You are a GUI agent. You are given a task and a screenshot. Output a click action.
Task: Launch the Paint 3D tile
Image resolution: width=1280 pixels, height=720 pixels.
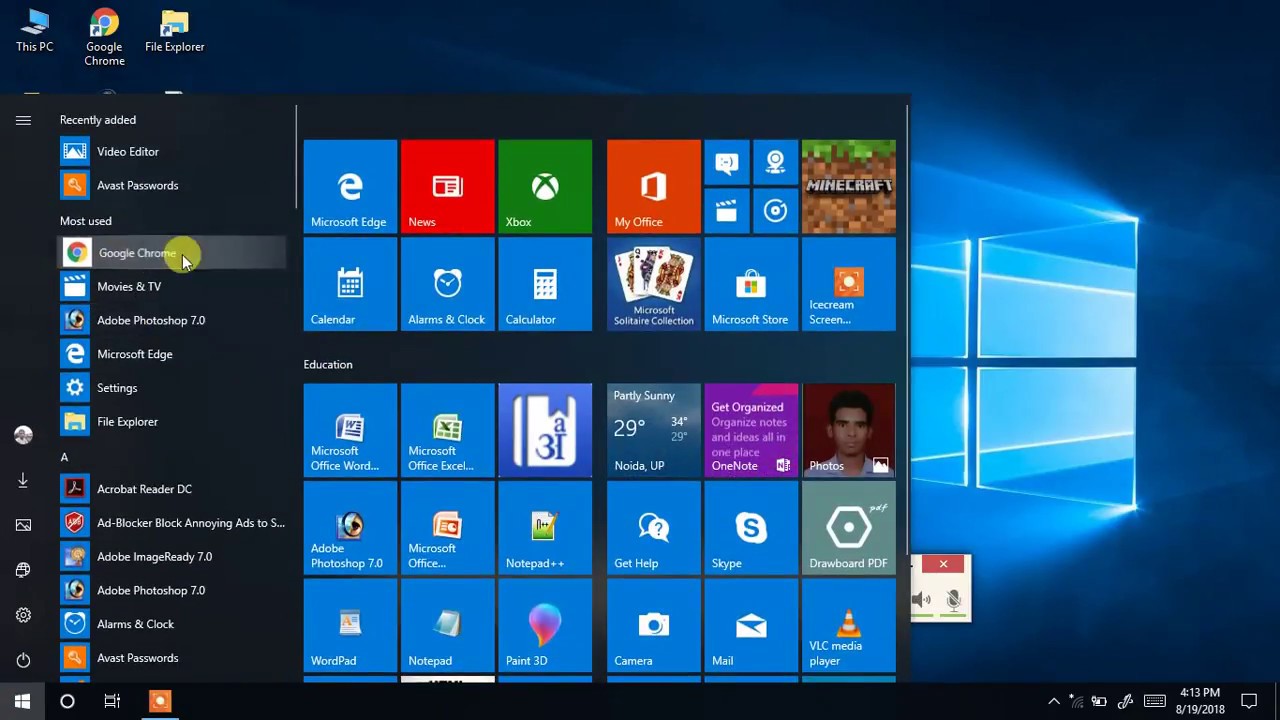coord(545,625)
